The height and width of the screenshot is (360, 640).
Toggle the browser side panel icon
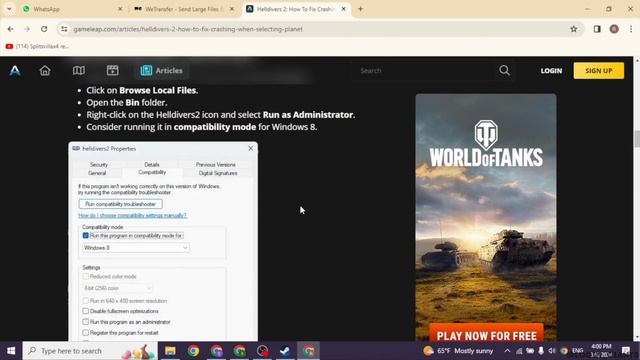coord(597,29)
